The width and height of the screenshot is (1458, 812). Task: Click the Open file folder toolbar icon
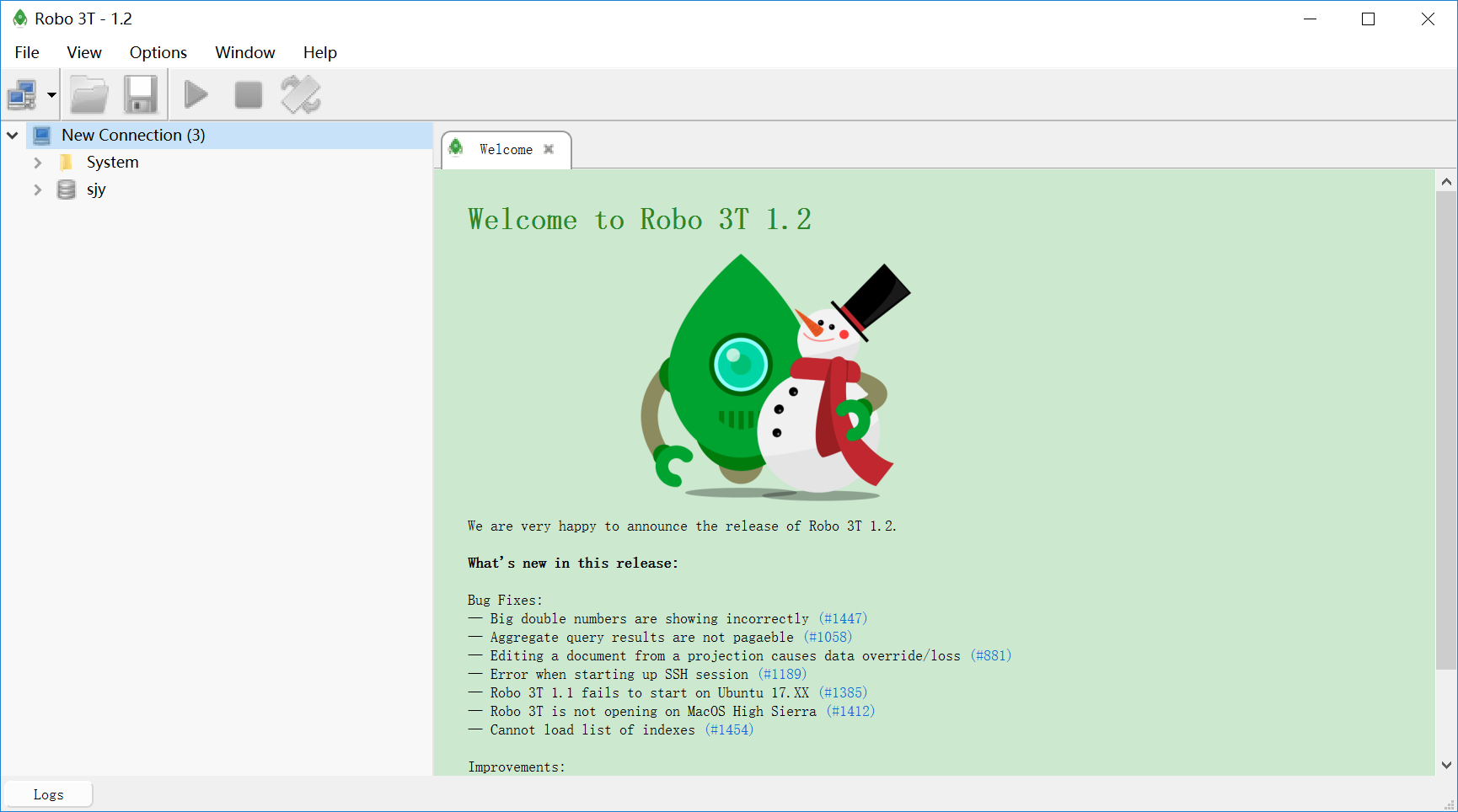pyautogui.click(x=88, y=95)
